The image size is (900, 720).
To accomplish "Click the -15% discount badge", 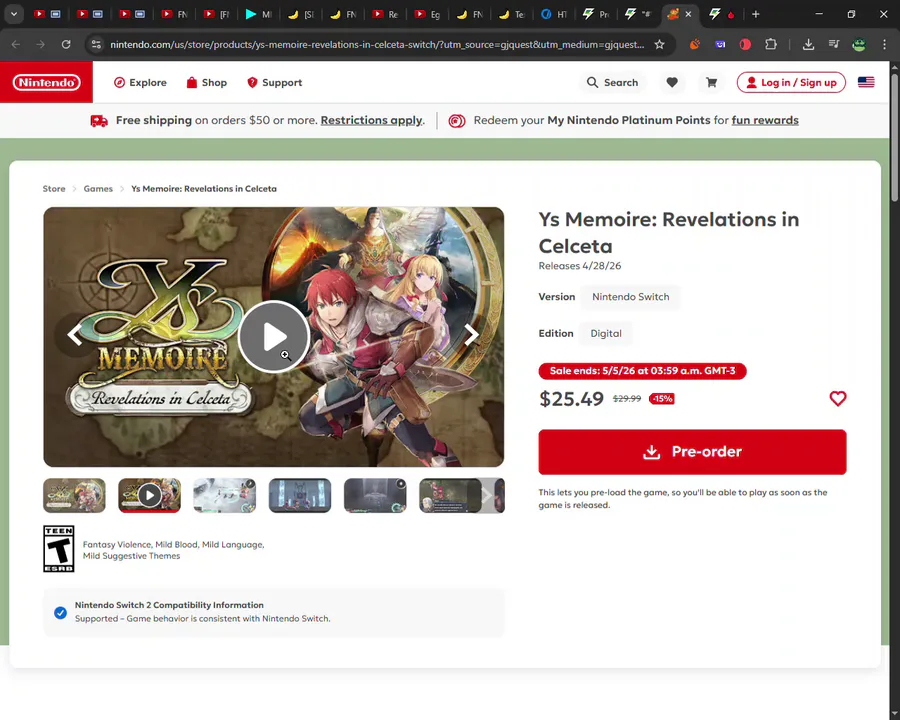I will 661,398.
